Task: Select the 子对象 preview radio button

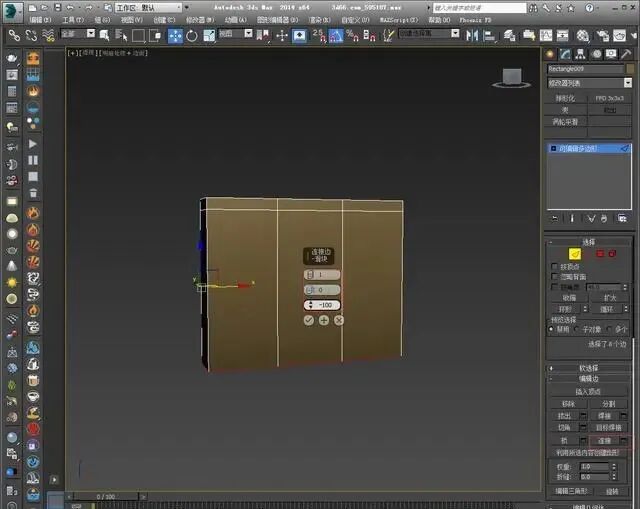Action: [576, 329]
